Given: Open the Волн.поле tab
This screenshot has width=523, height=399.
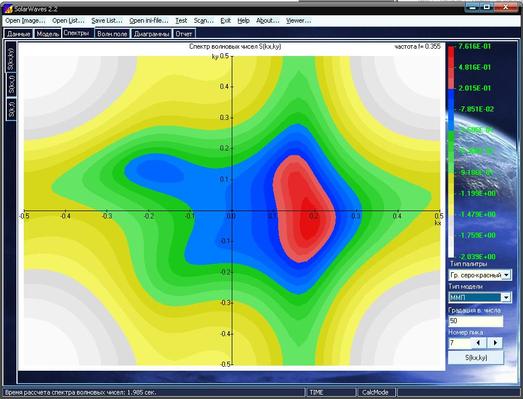Looking at the screenshot, I should (x=112, y=34).
